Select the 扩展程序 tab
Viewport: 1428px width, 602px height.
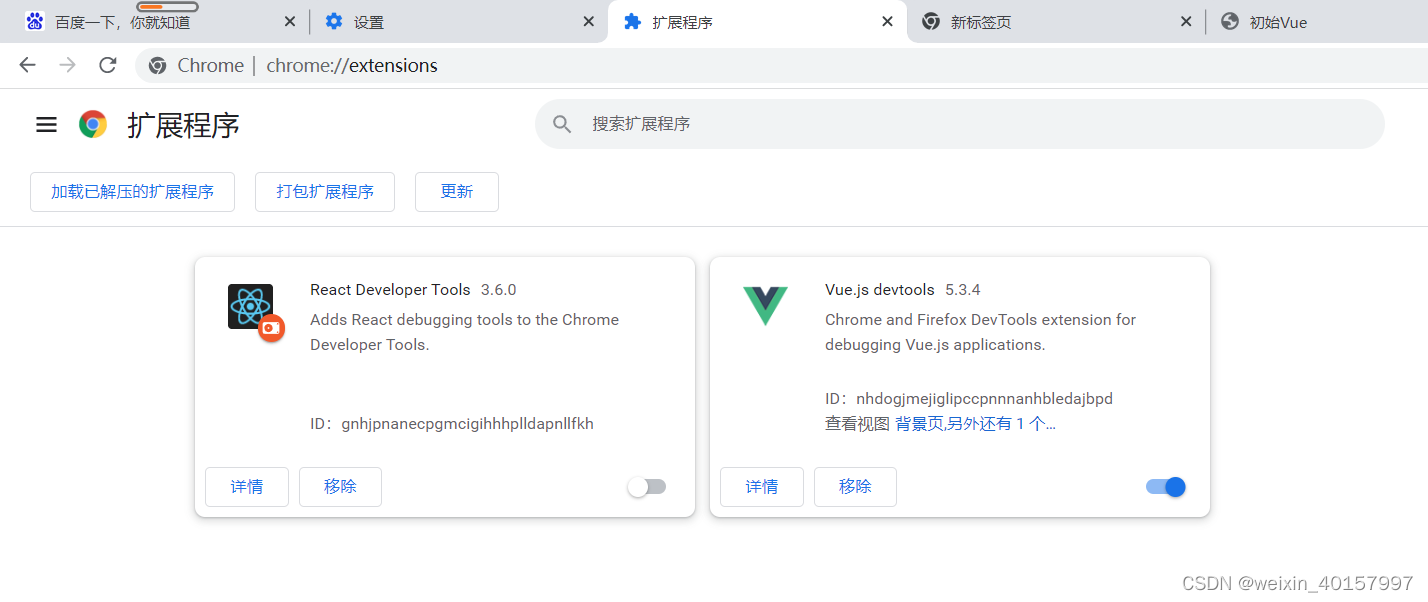[x=757, y=21]
